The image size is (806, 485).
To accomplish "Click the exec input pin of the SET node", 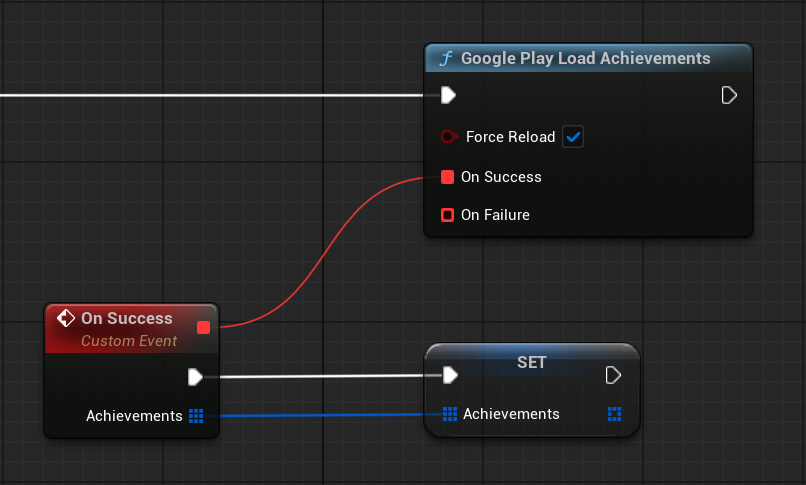I will pyautogui.click(x=450, y=375).
